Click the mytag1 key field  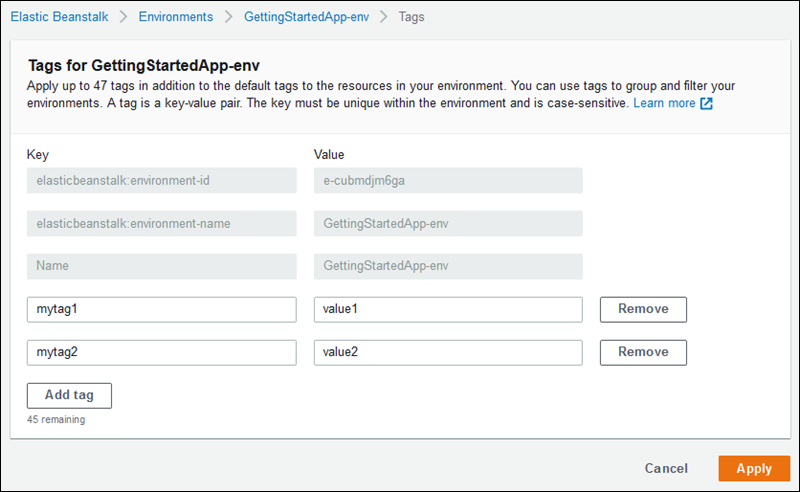tap(162, 310)
